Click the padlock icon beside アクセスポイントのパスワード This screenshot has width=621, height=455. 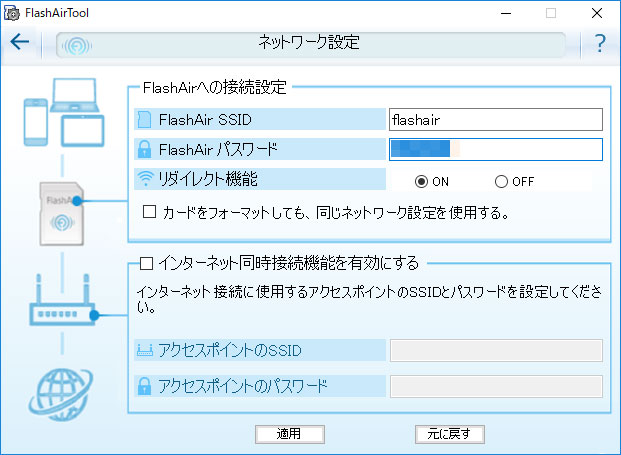(145, 386)
